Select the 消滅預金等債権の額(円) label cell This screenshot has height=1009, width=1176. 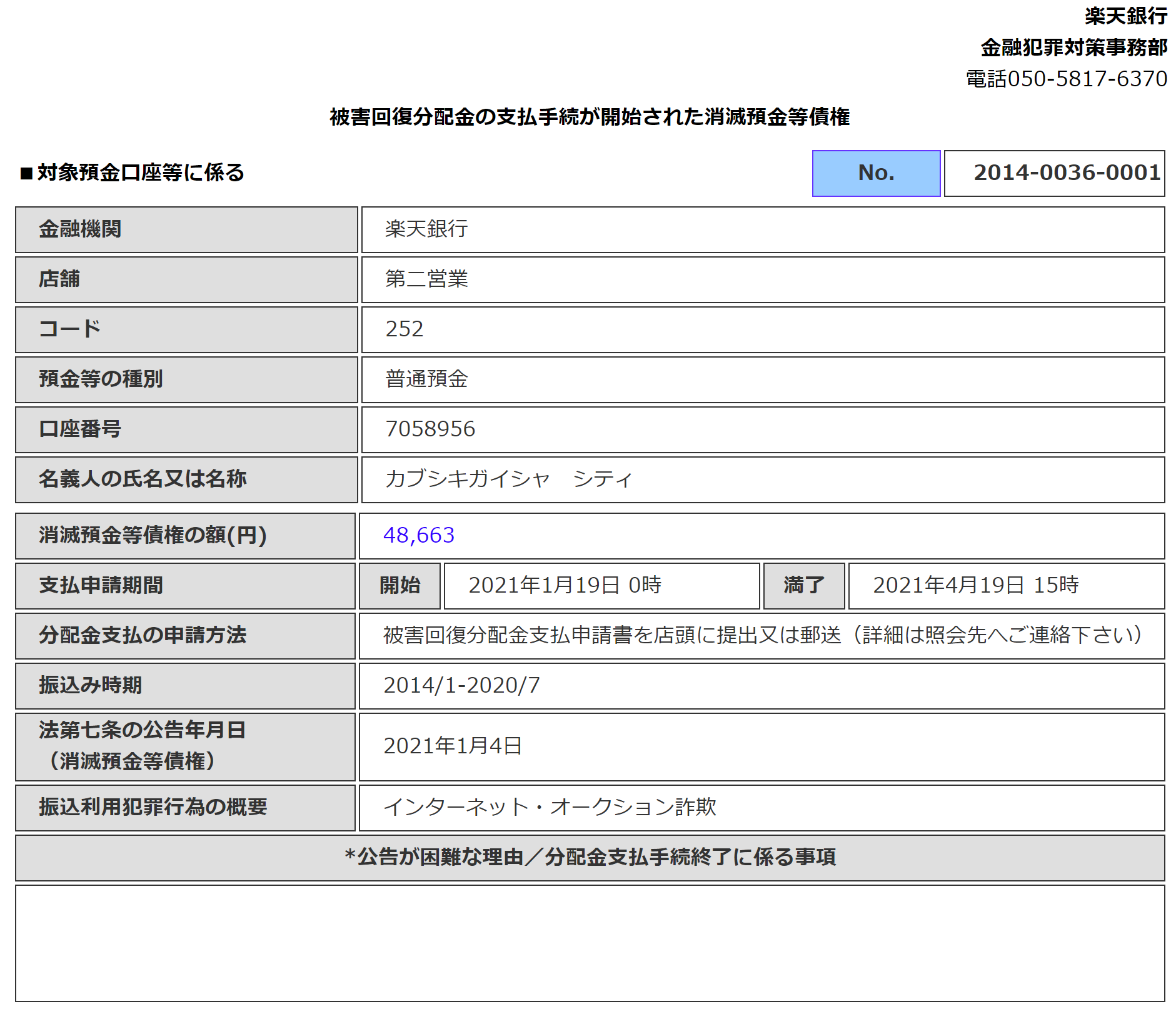185,536
